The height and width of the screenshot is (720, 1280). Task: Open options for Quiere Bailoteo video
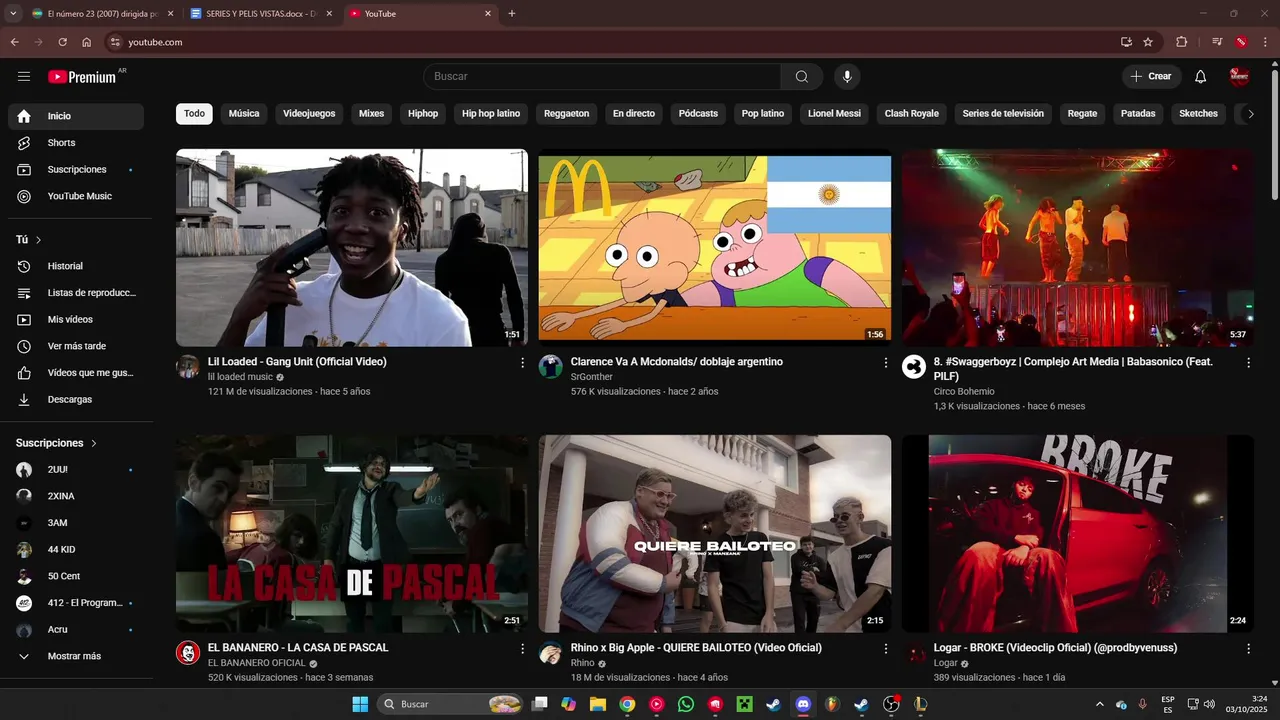pyautogui.click(x=885, y=649)
